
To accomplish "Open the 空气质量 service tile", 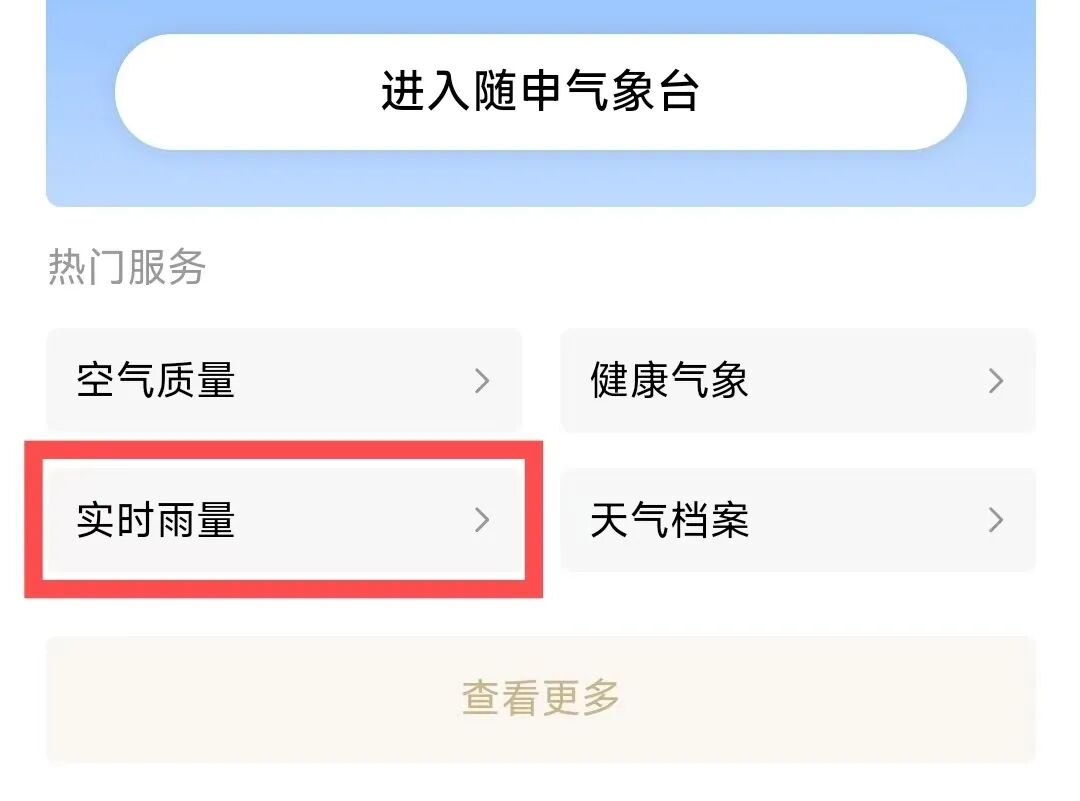I will click(x=284, y=380).
